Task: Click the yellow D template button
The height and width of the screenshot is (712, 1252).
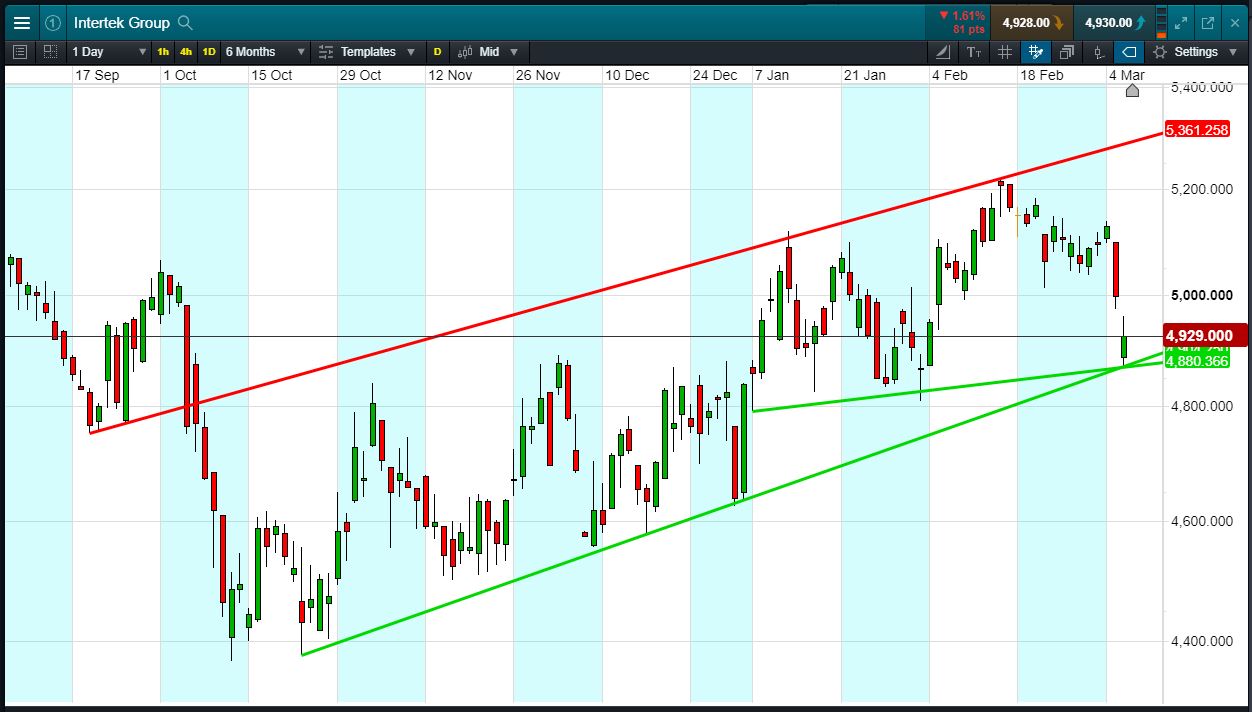Action: tap(437, 52)
